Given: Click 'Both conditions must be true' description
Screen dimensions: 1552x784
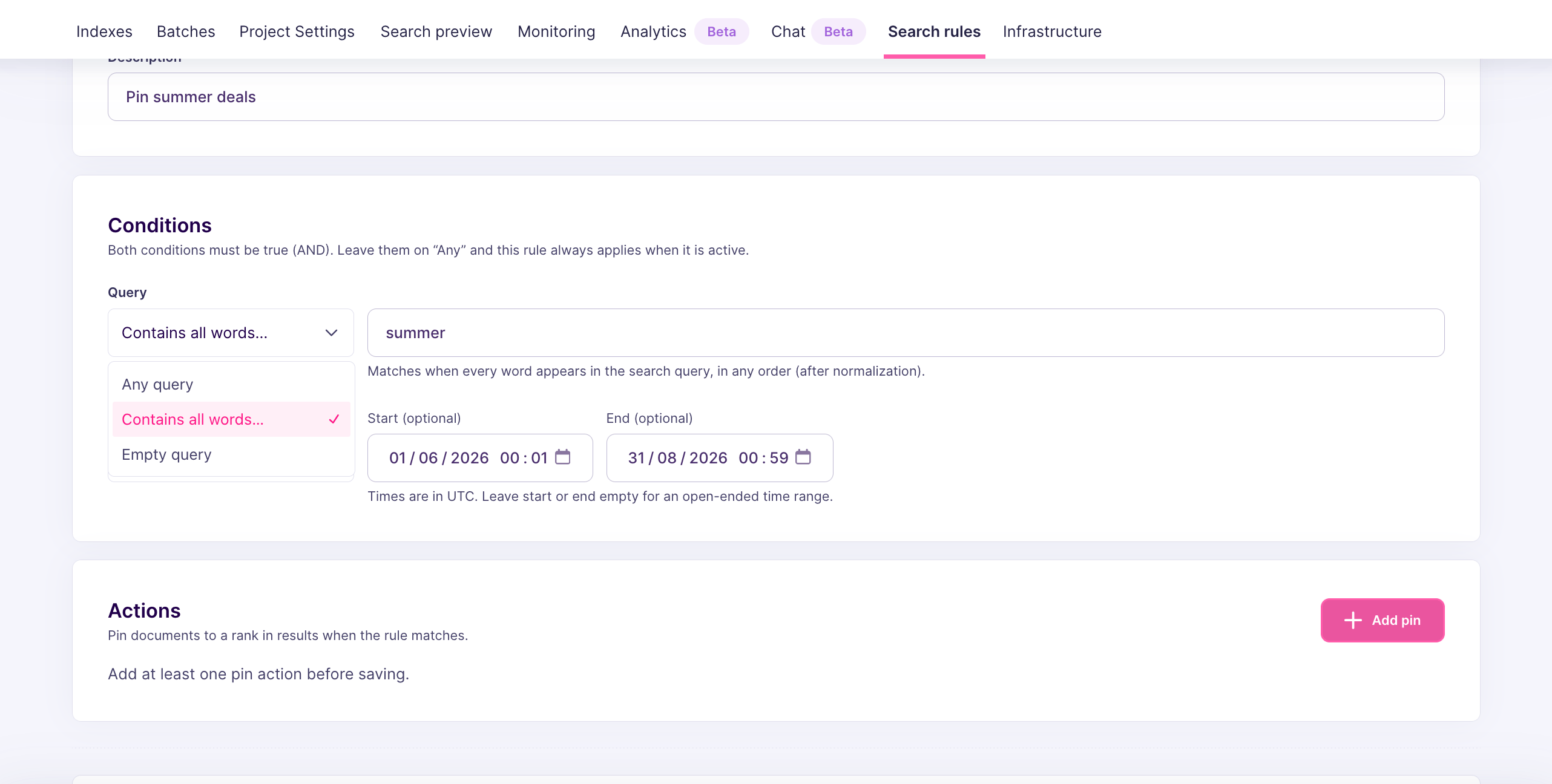Looking at the screenshot, I should coord(428,250).
